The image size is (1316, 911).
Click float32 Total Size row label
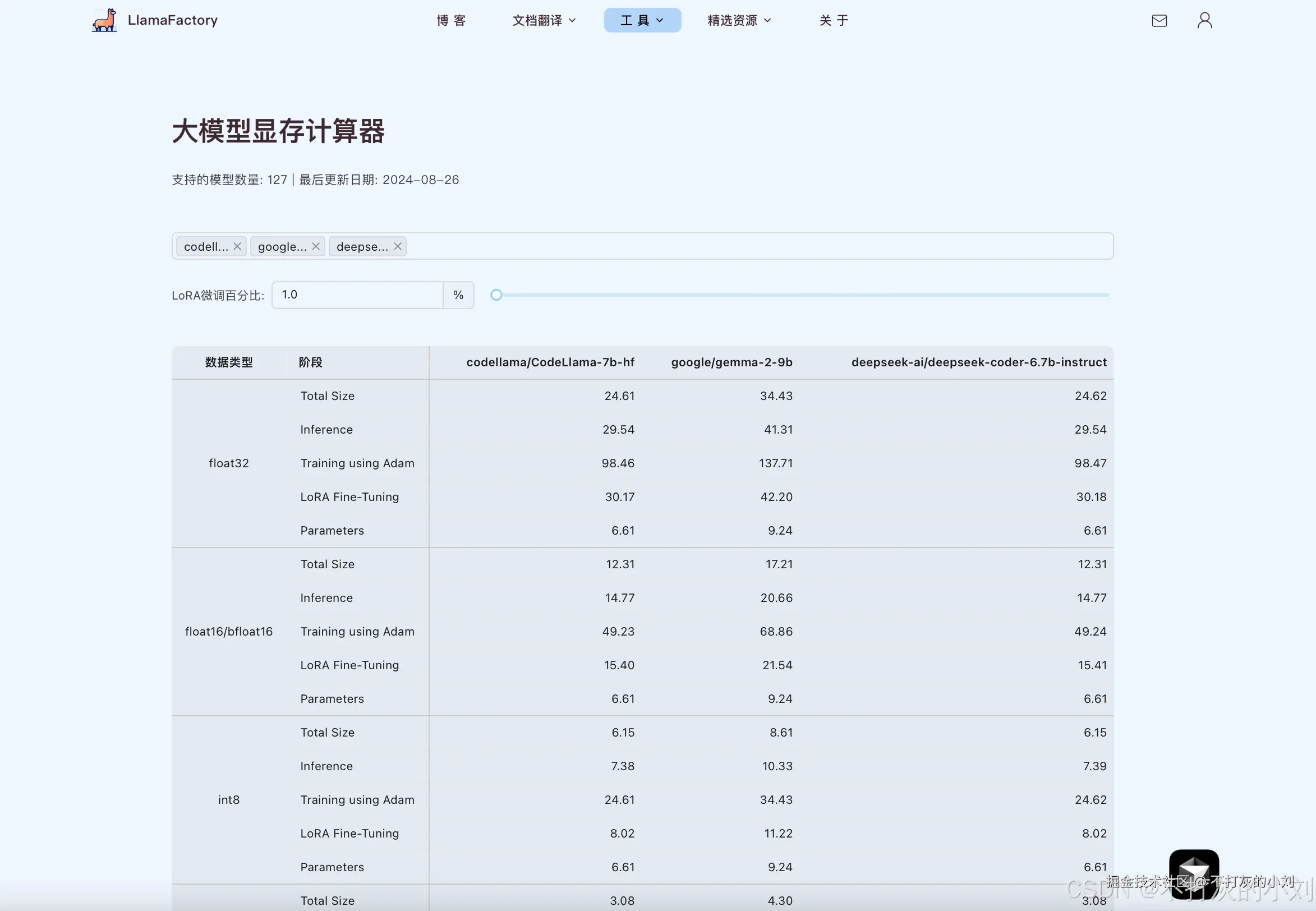point(328,396)
